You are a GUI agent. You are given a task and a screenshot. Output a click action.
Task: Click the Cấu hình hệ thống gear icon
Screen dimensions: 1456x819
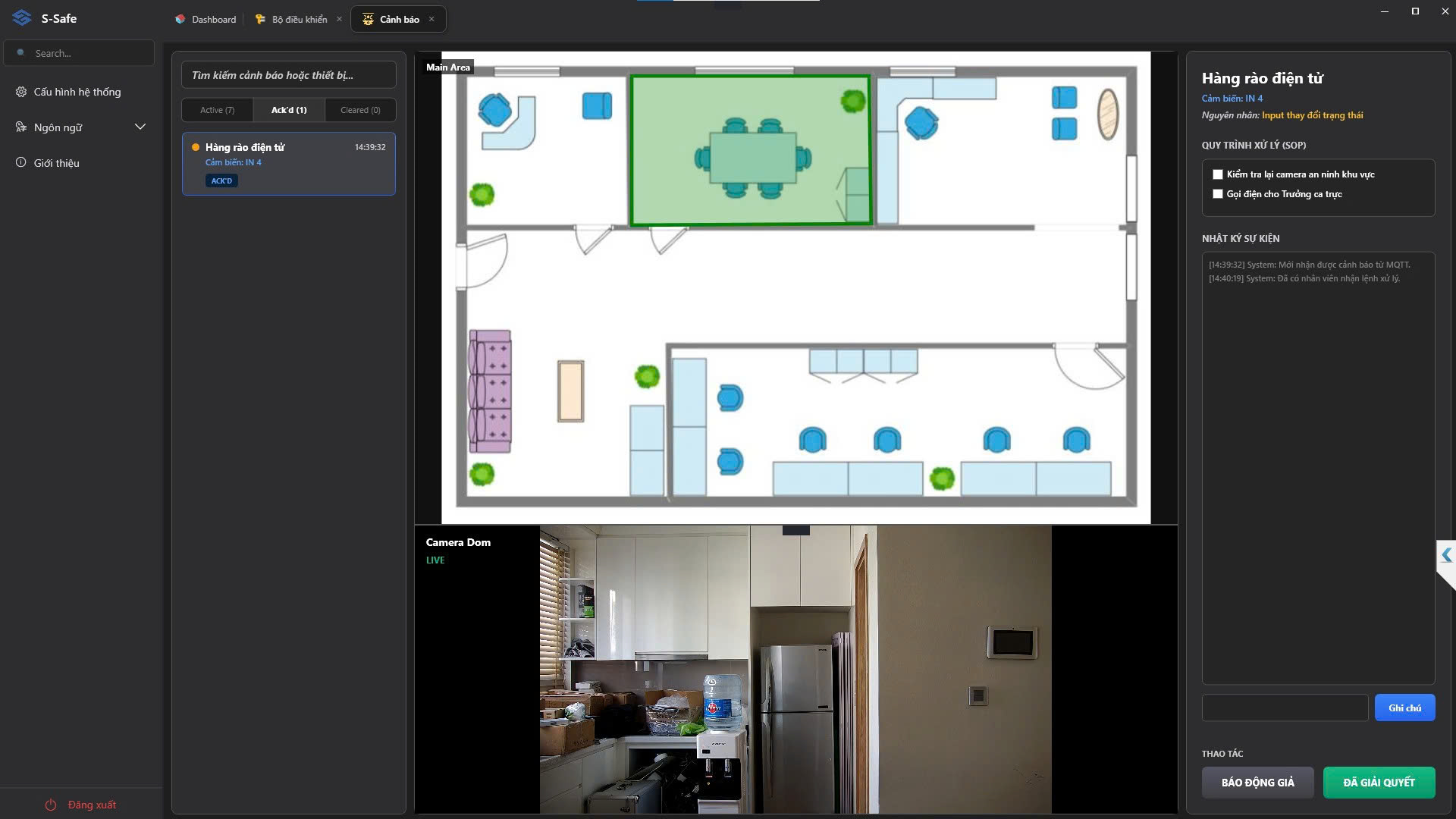21,92
